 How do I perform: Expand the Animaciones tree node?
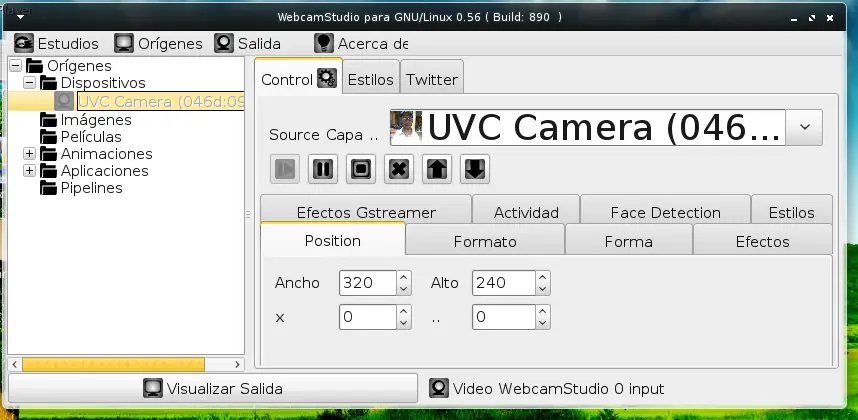tap(30, 154)
